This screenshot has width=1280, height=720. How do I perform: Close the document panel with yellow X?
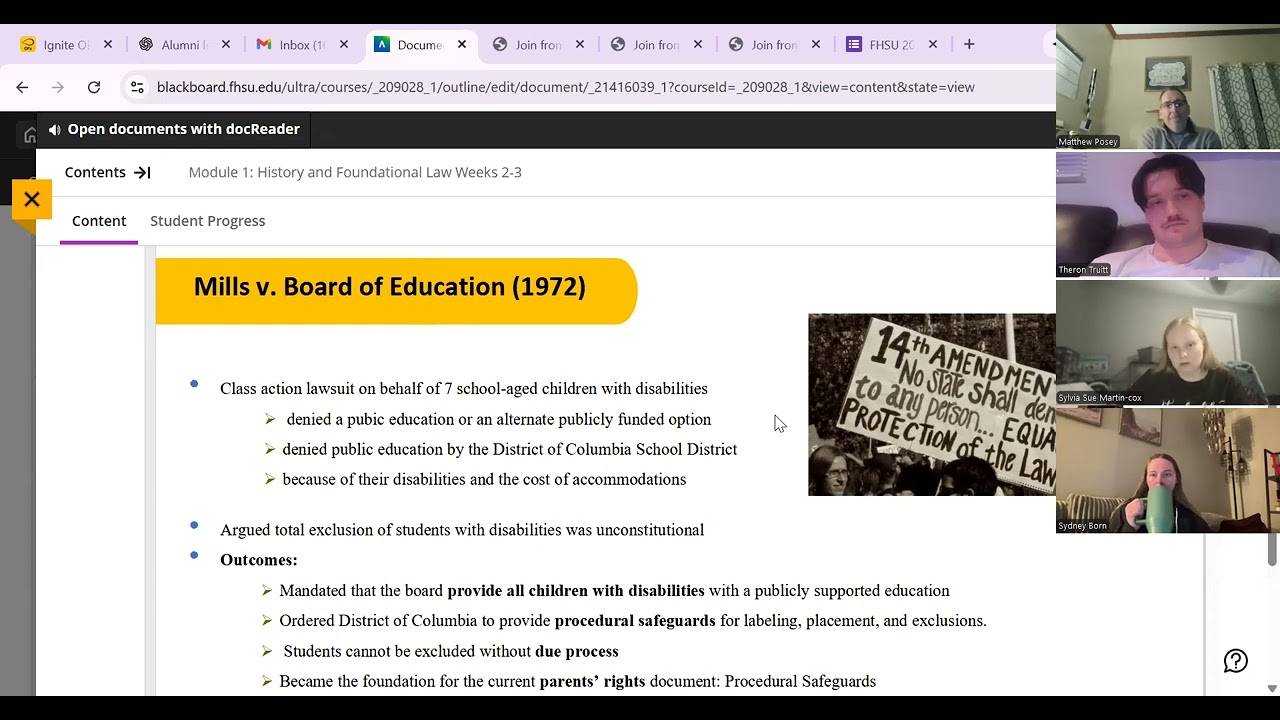click(x=32, y=199)
